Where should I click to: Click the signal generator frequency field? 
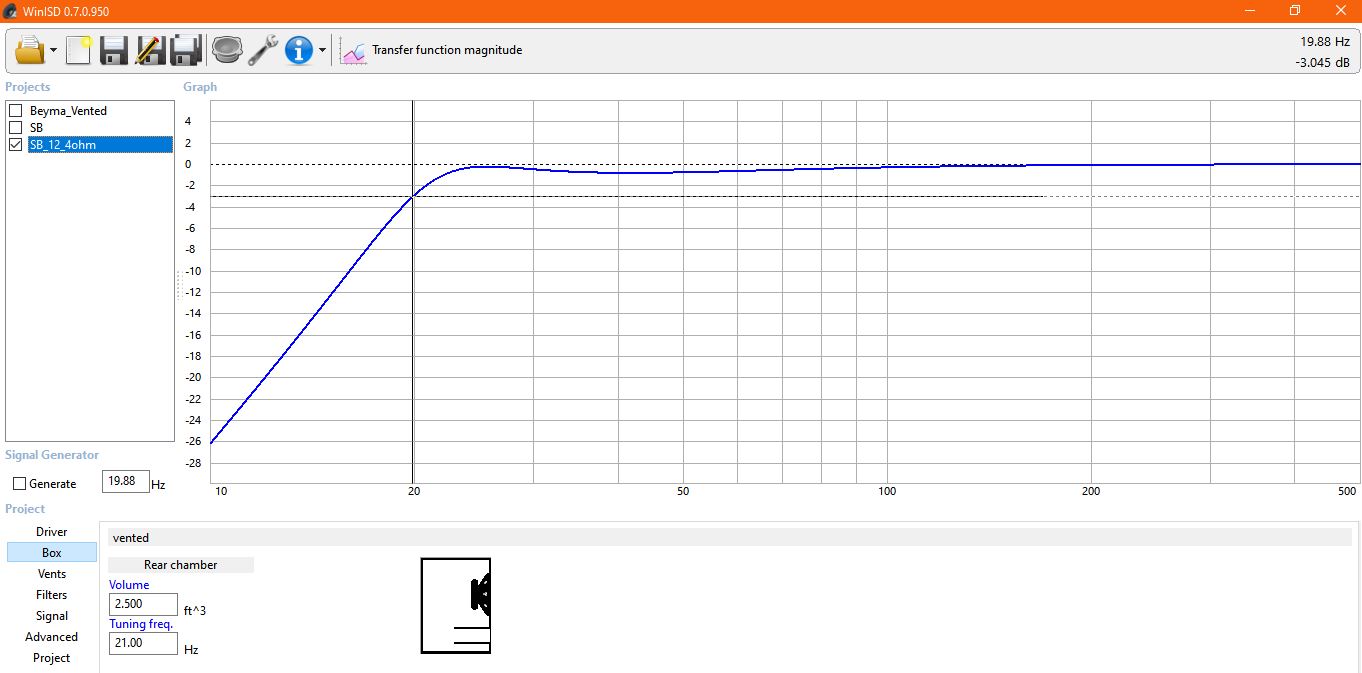click(126, 482)
